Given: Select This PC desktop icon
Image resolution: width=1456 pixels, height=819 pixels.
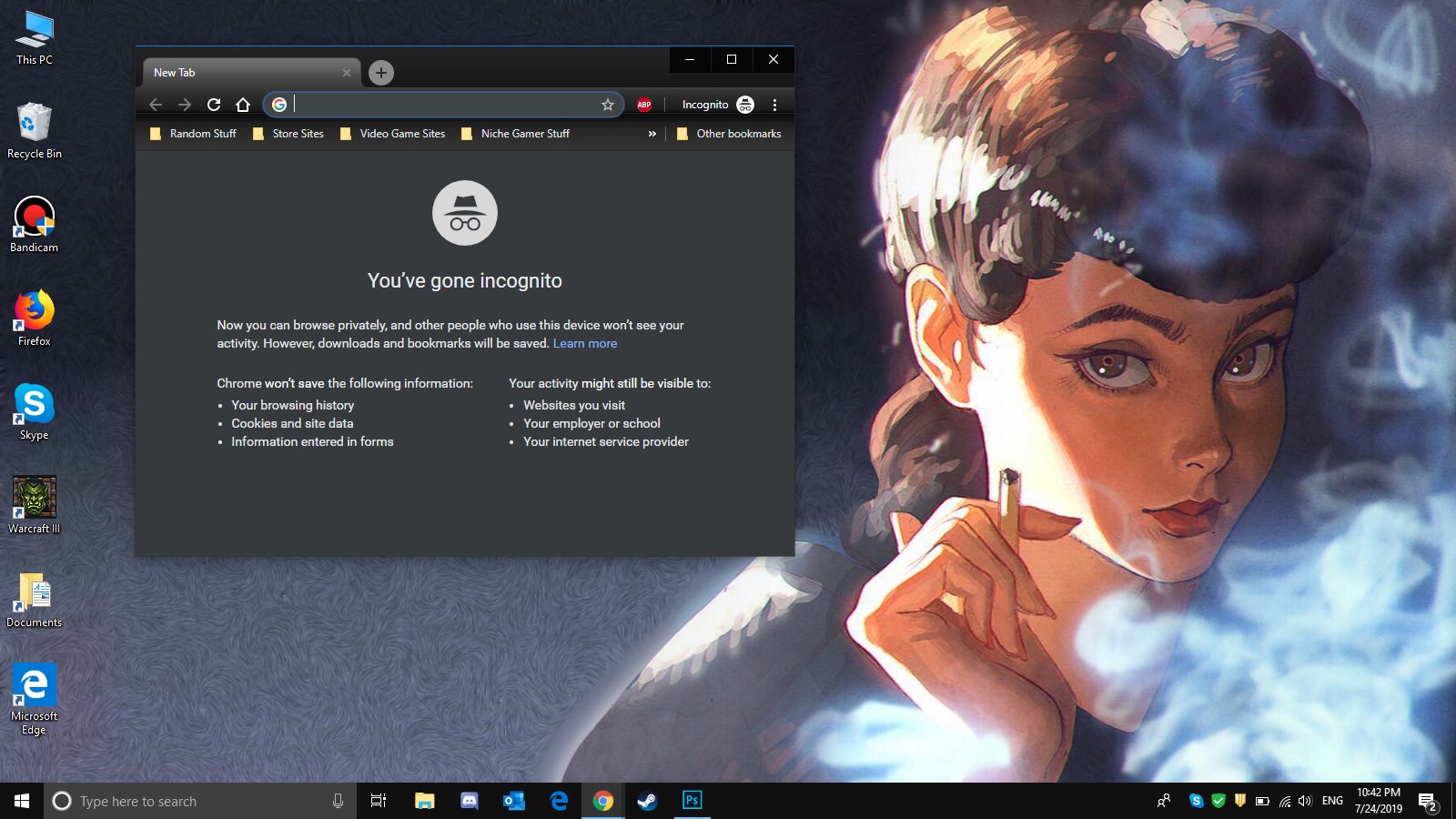Looking at the screenshot, I should point(35,38).
